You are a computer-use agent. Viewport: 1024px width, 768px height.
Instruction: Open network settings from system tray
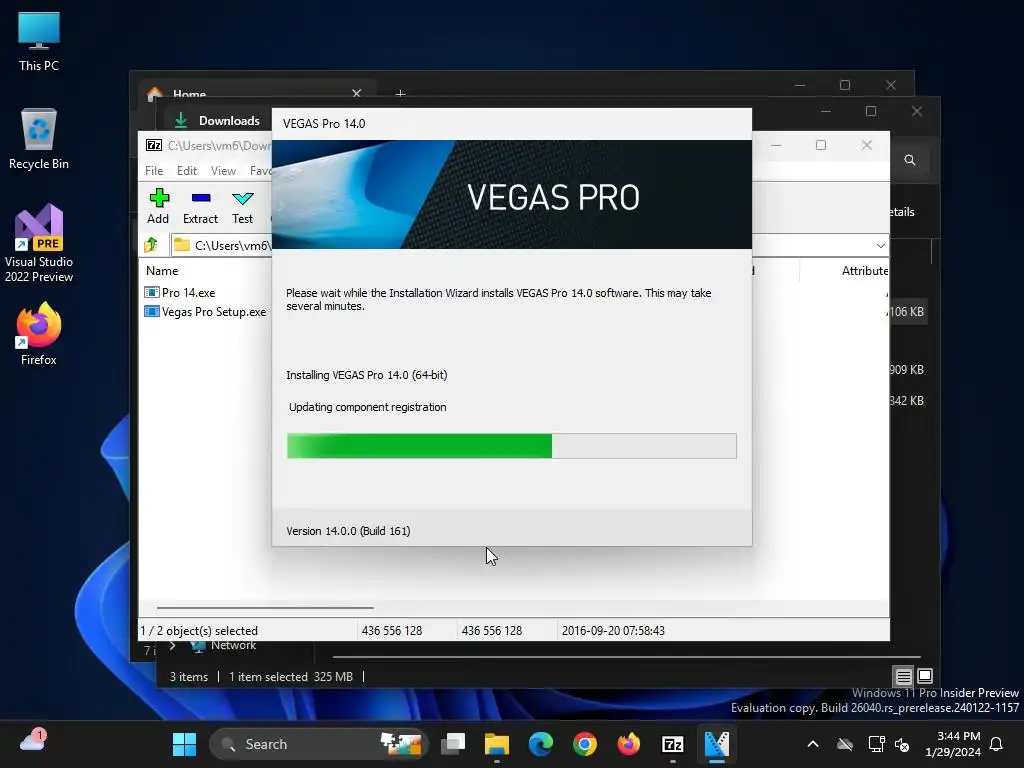click(876, 744)
